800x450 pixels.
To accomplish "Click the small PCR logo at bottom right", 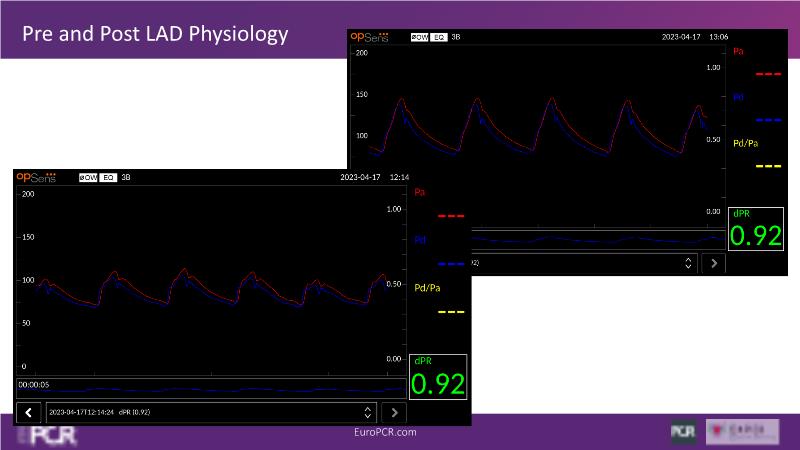I will tap(683, 431).
